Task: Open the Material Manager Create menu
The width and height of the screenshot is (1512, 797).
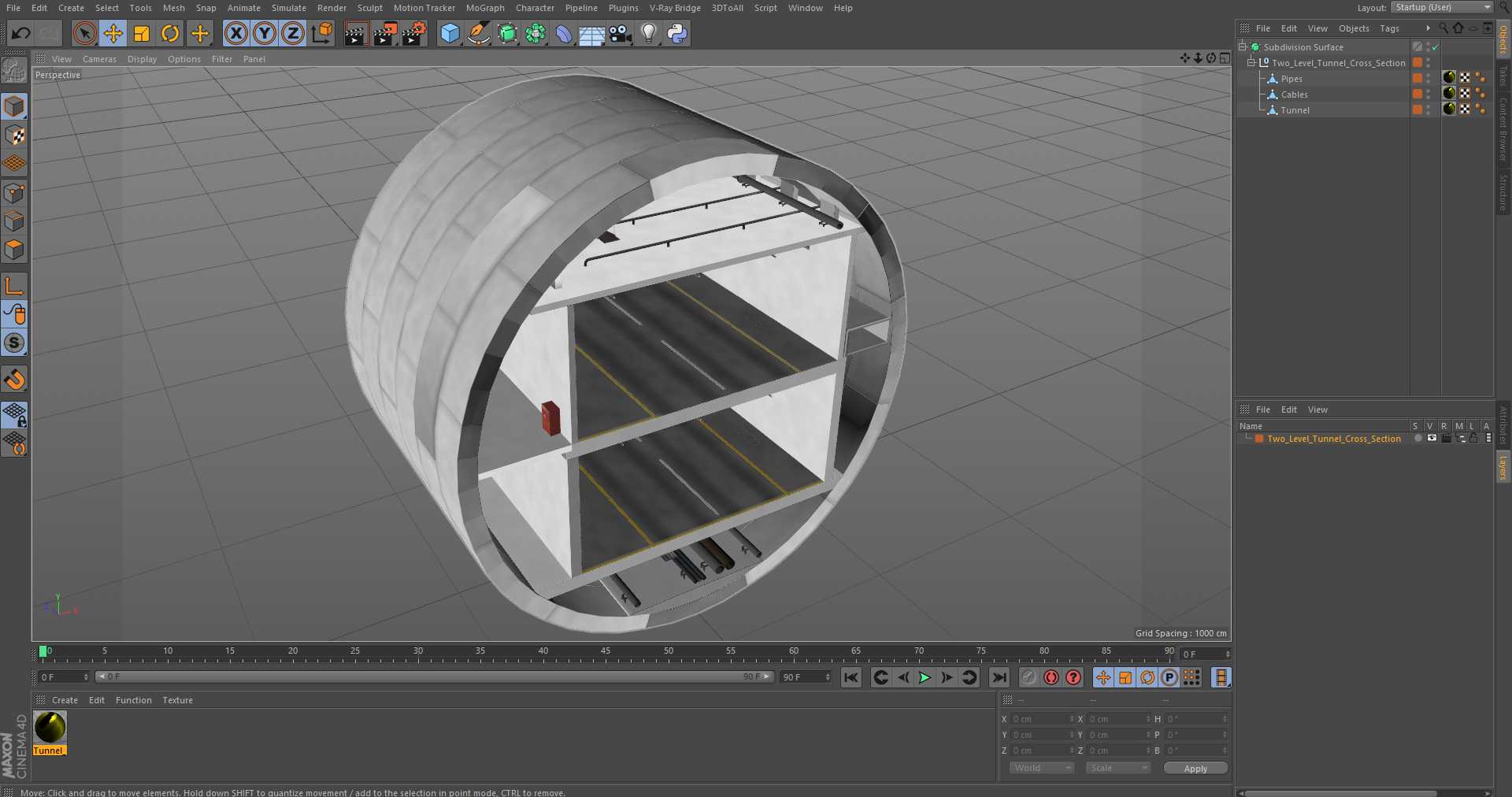Action: click(x=65, y=700)
